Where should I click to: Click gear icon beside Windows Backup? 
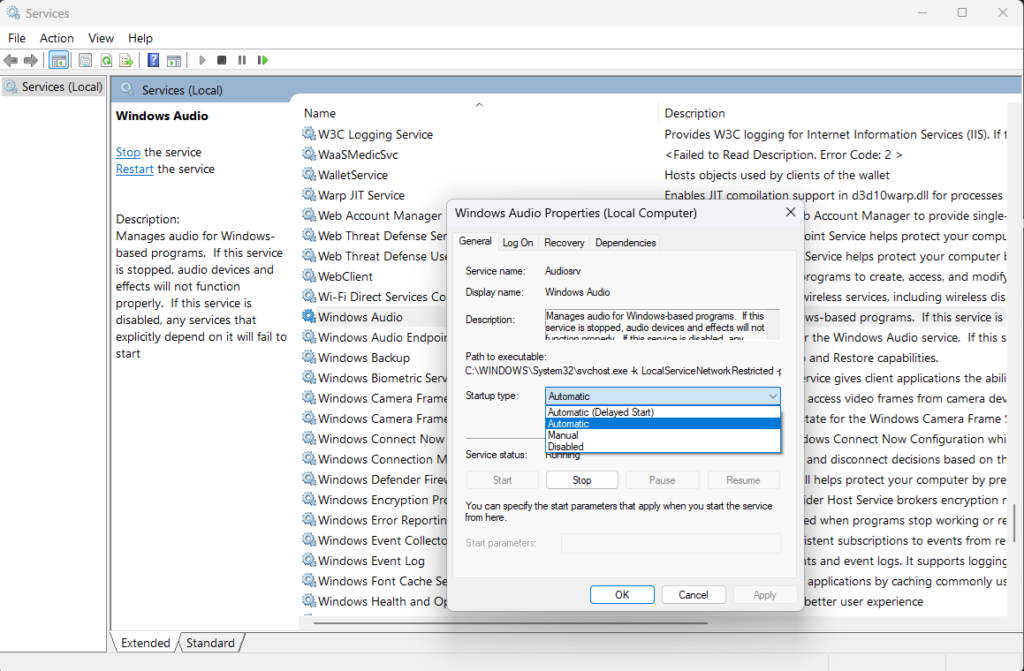click(x=309, y=357)
